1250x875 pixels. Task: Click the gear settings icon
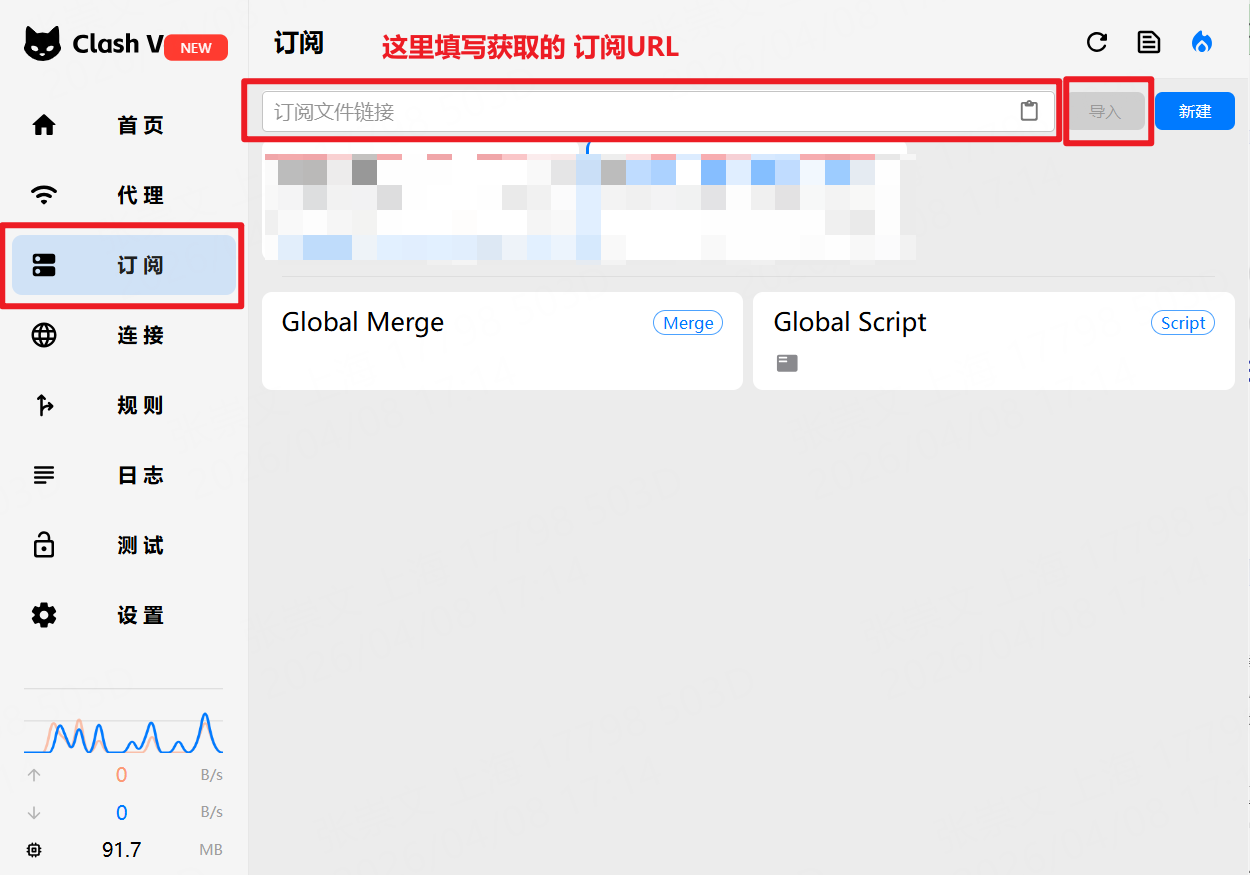[44, 615]
